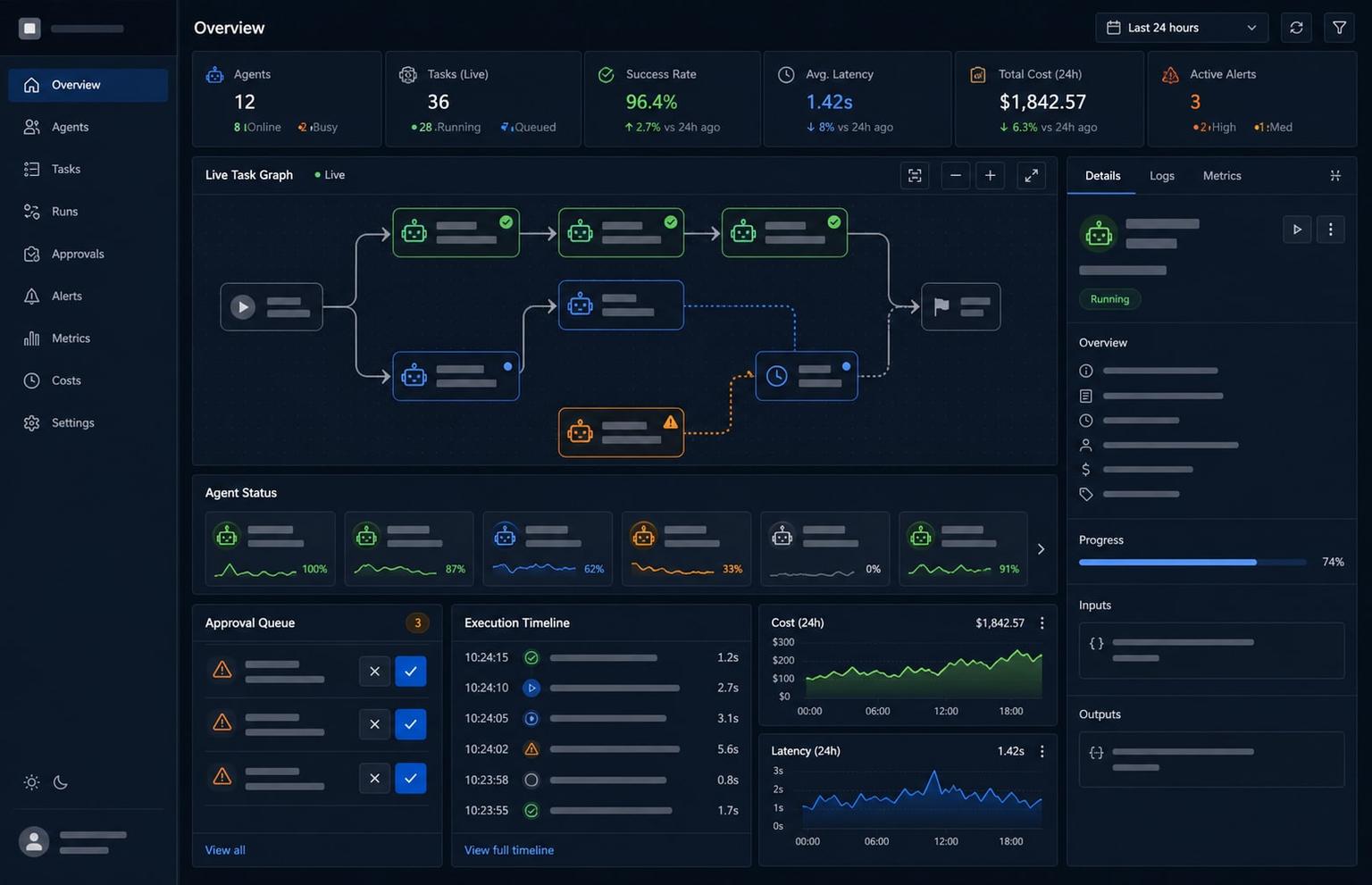1372x885 pixels.
Task: Switch to the Metrics tab in details panel
Action: coord(1222,176)
